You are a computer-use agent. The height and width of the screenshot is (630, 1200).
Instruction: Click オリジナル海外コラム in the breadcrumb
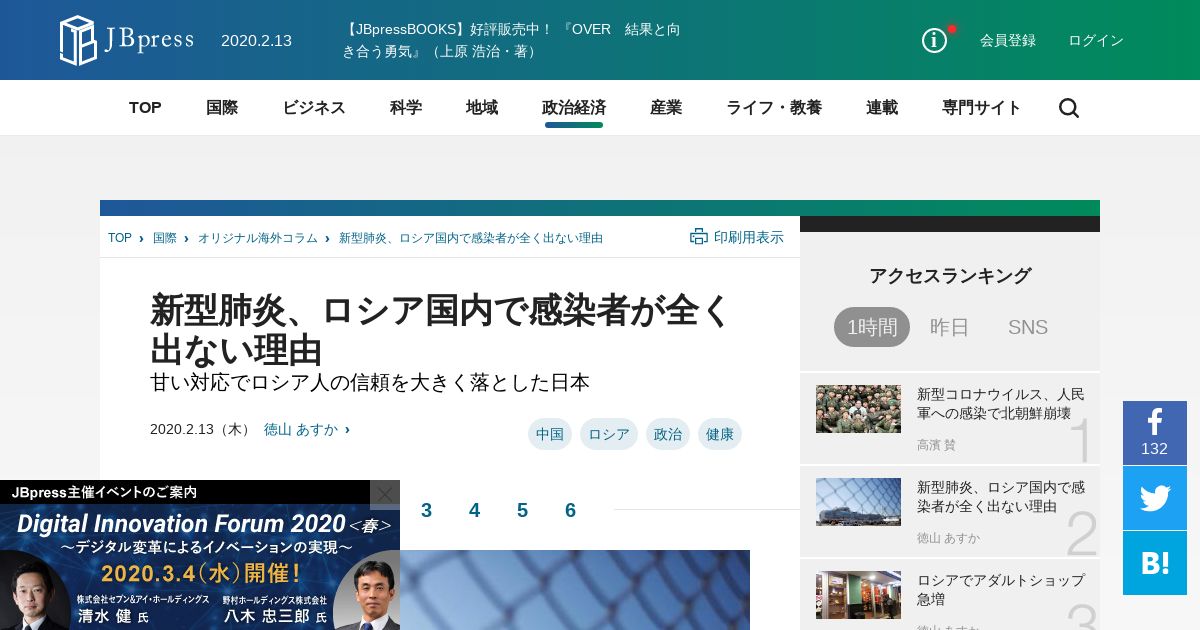[258, 238]
